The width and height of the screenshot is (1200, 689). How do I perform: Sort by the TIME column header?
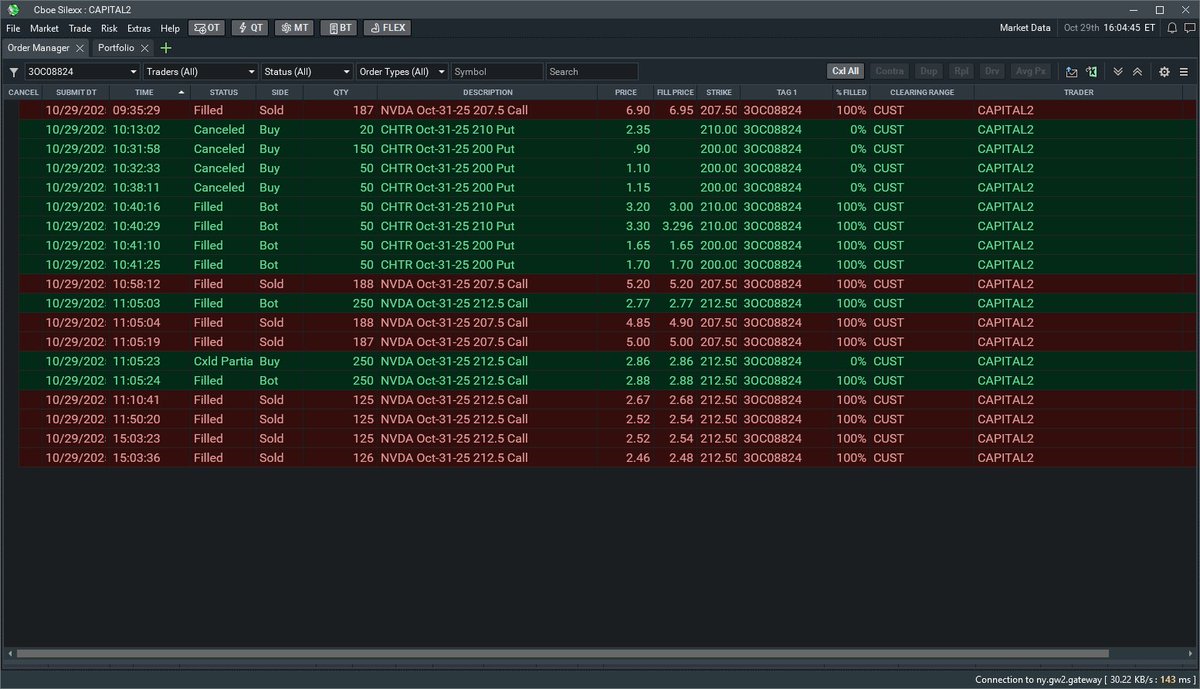[149, 92]
